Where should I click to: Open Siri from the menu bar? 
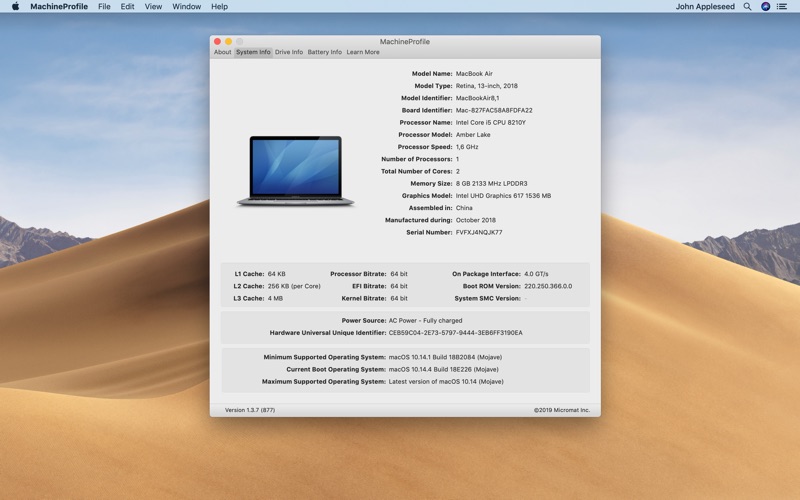pyautogui.click(x=766, y=7)
